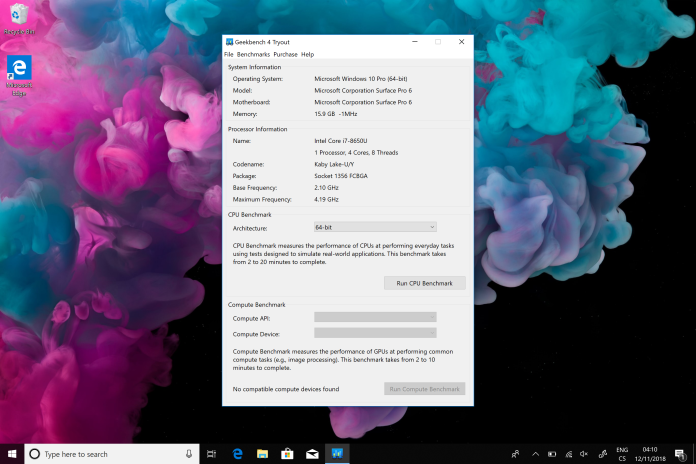696x464 pixels.
Task: Click the microphone icon in search box
Action: [189, 454]
